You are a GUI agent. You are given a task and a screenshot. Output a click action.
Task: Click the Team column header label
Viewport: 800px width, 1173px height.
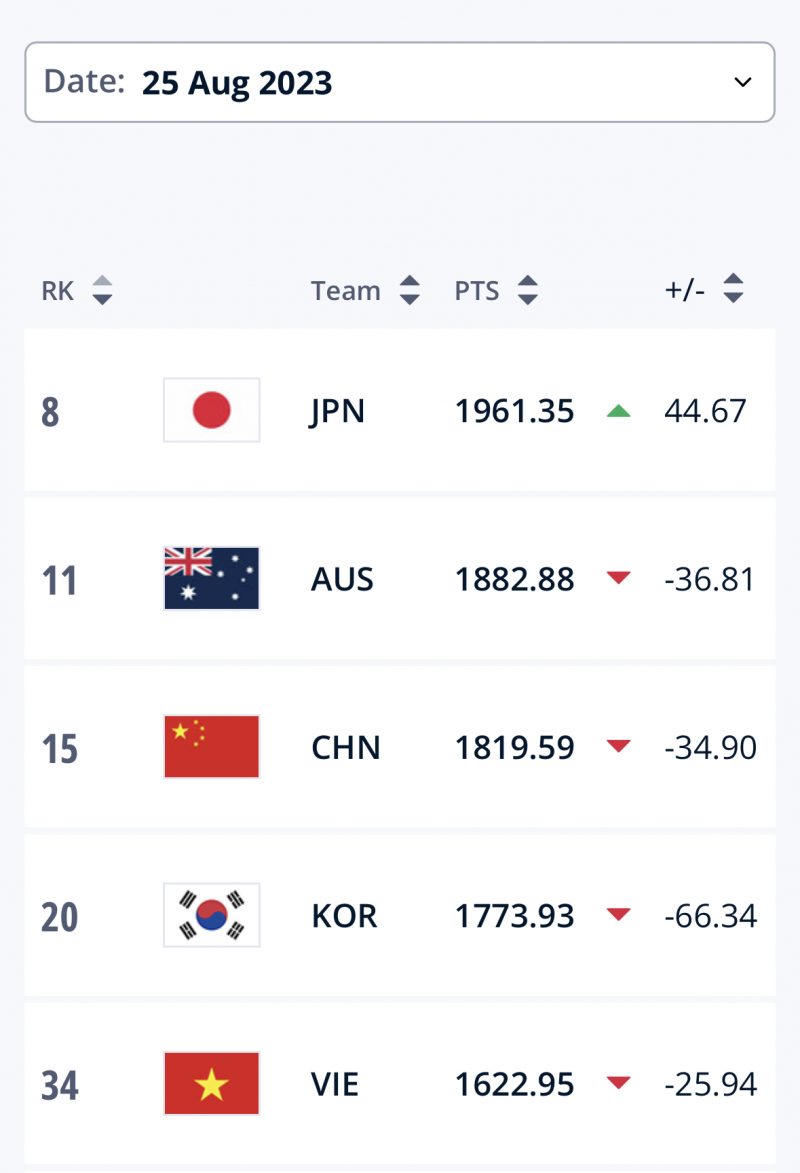coord(345,291)
